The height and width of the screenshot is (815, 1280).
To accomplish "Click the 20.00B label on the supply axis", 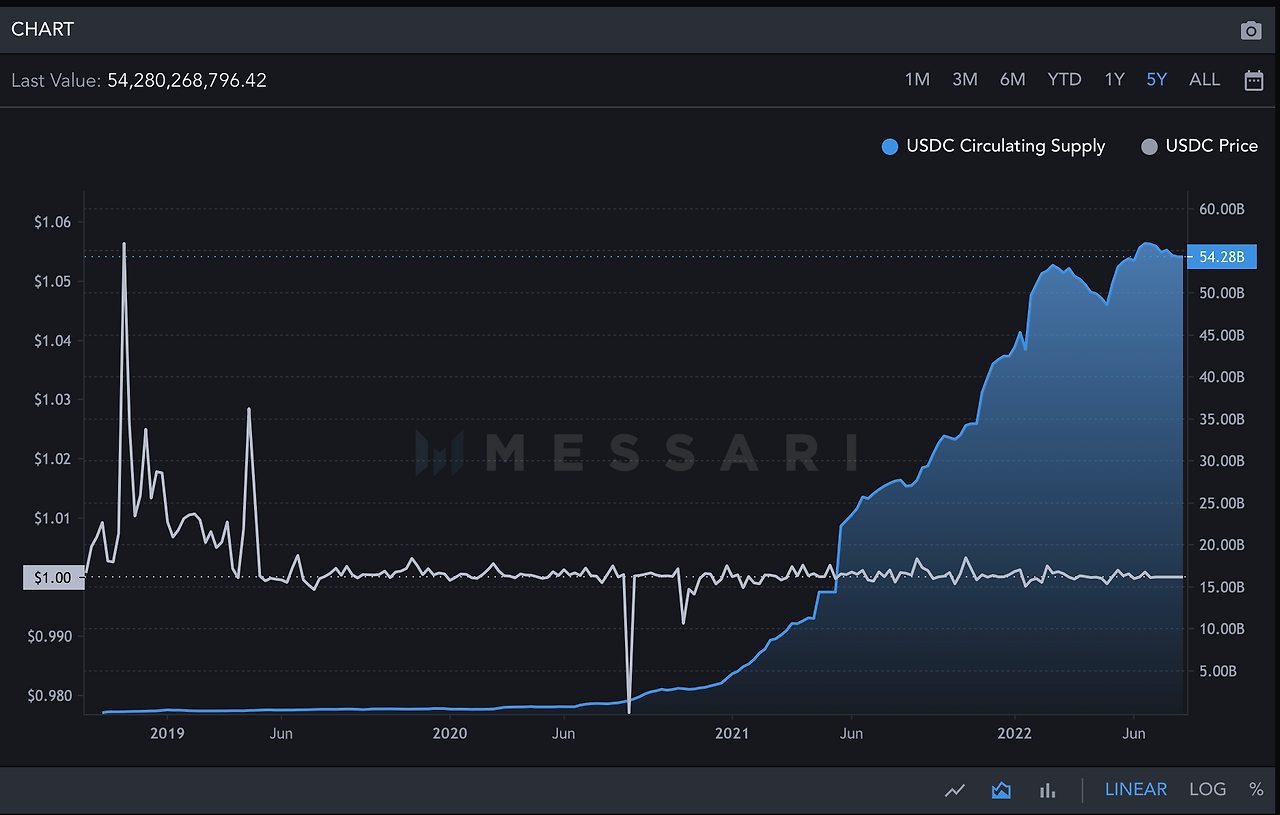I will (x=1222, y=545).
